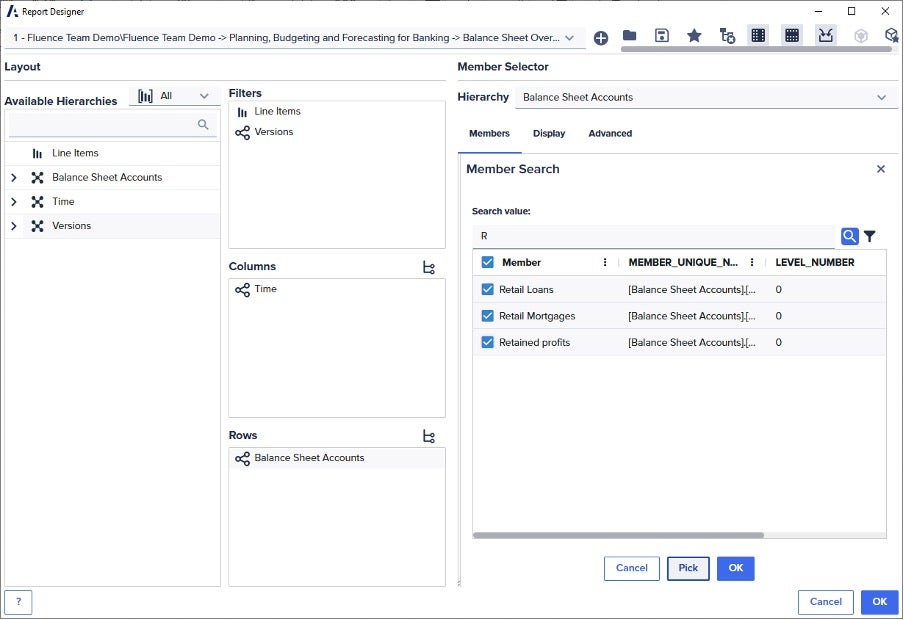Save report using the floppy disk icon
904x620 pixels.
(662, 36)
